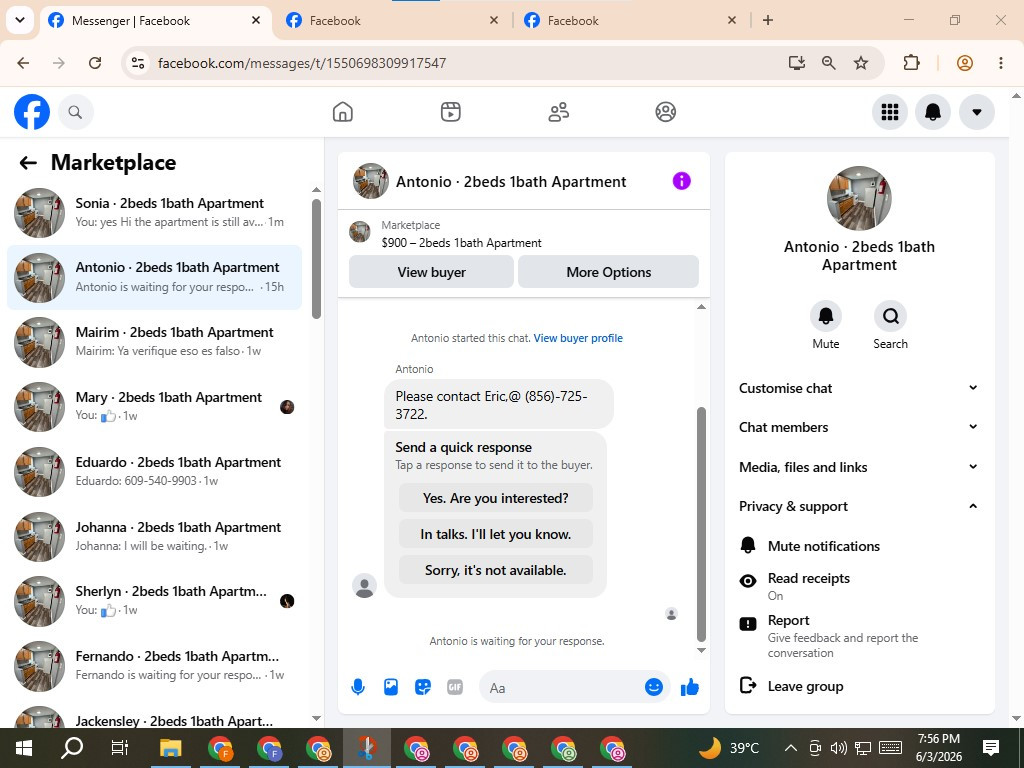The image size is (1024, 768).
Task: Go back from the Marketplace chat list
Action: 28,163
